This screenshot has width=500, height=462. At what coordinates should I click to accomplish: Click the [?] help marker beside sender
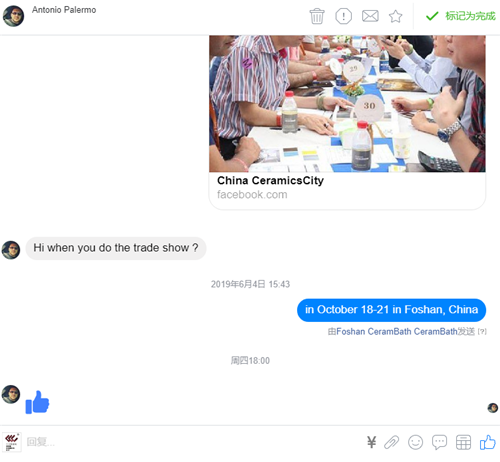coord(482,332)
